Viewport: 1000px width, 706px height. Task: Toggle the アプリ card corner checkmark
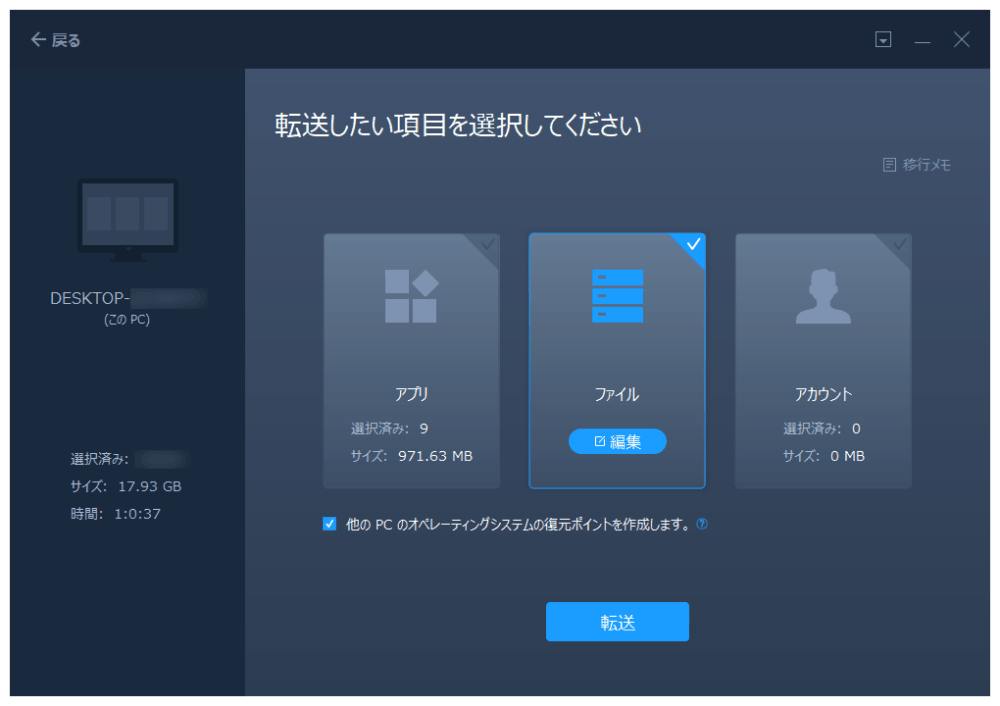(487, 244)
